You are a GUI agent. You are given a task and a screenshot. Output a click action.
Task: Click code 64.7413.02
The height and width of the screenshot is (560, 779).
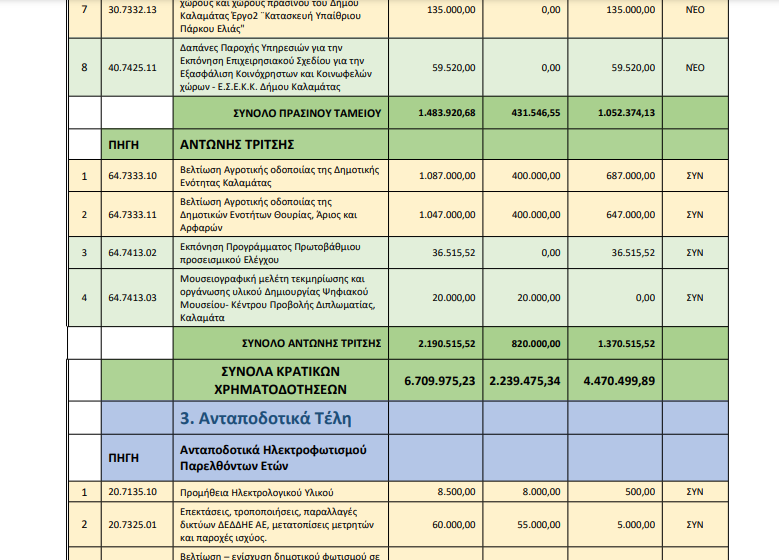(x=132, y=253)
